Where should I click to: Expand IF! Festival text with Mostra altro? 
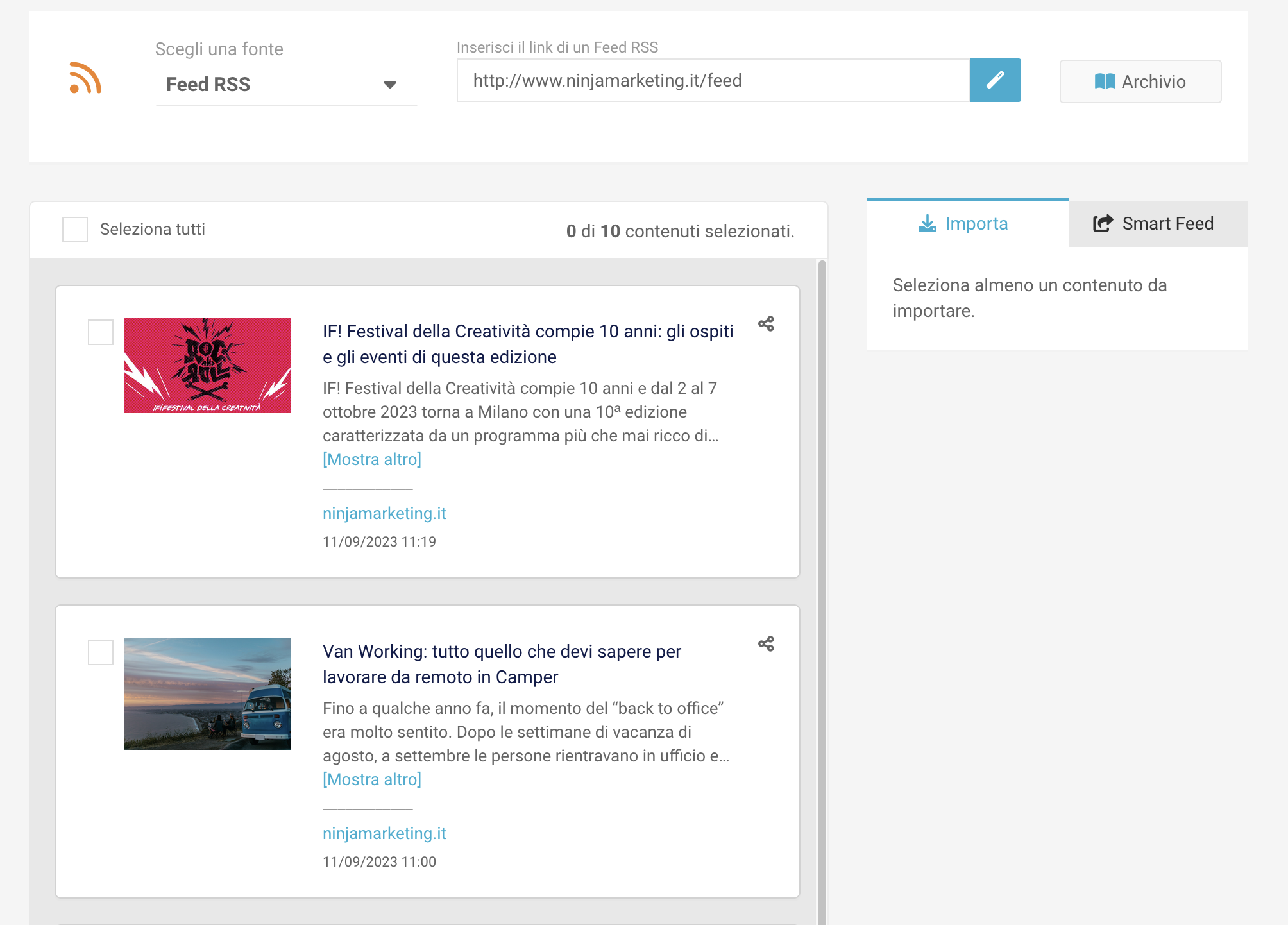pos(371,459)
